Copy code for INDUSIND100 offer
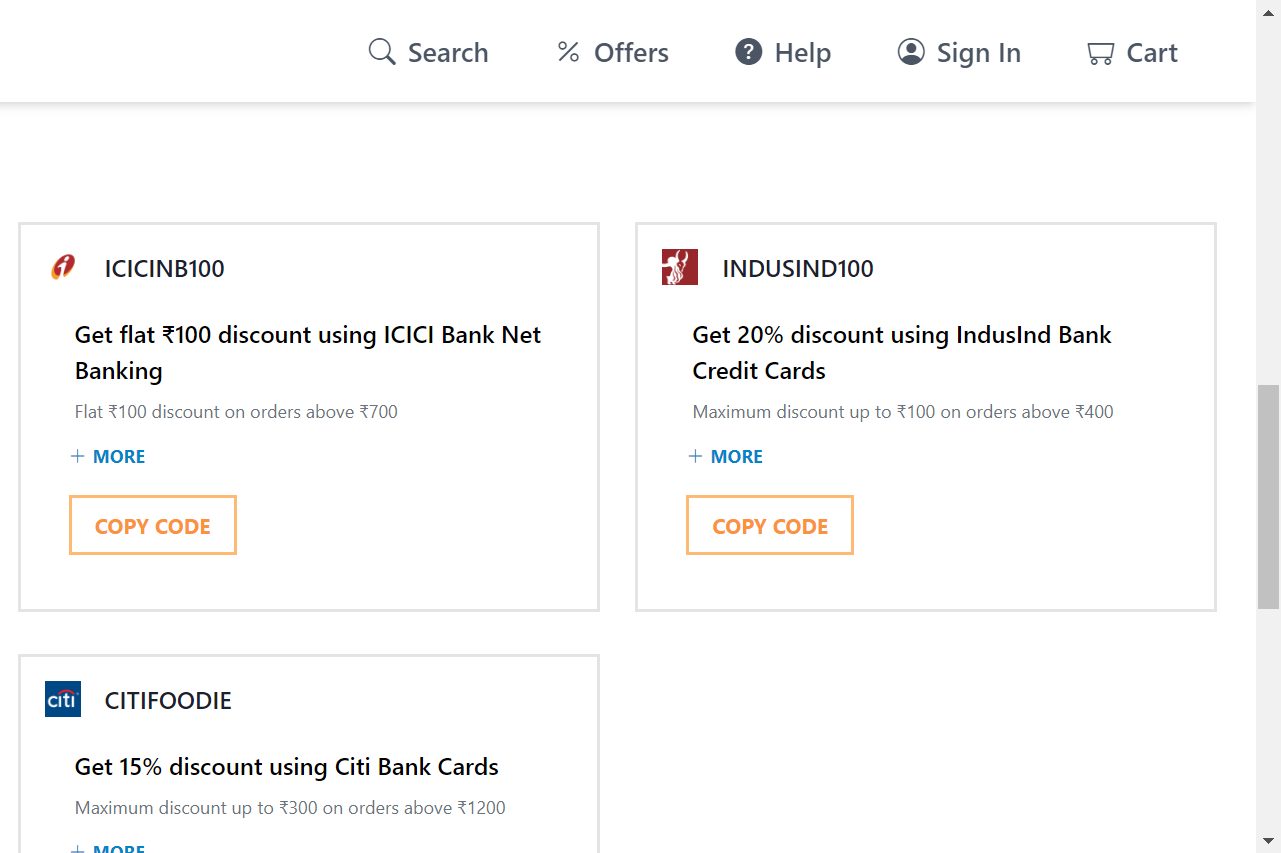Viewport: 1281px width, 853px height. pos(770,525)
